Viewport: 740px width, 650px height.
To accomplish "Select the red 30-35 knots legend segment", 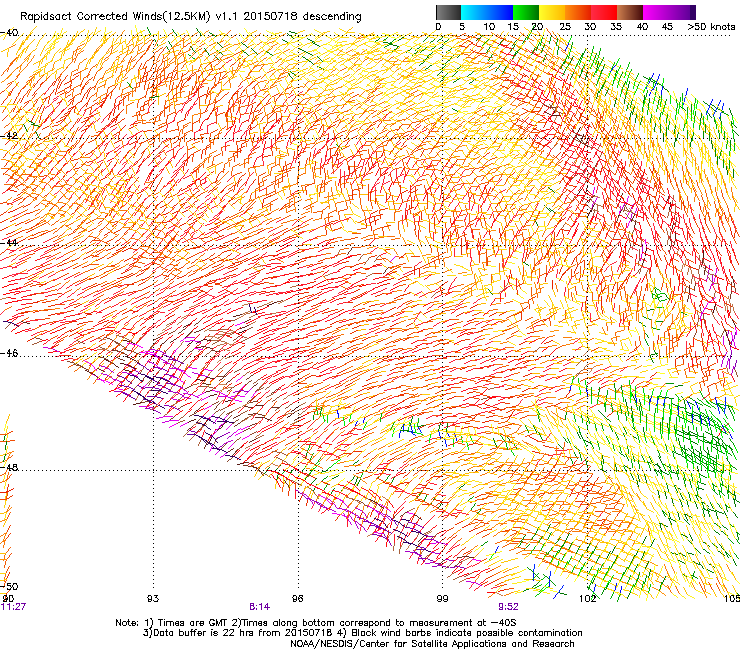I will click(x=604, y=12).
